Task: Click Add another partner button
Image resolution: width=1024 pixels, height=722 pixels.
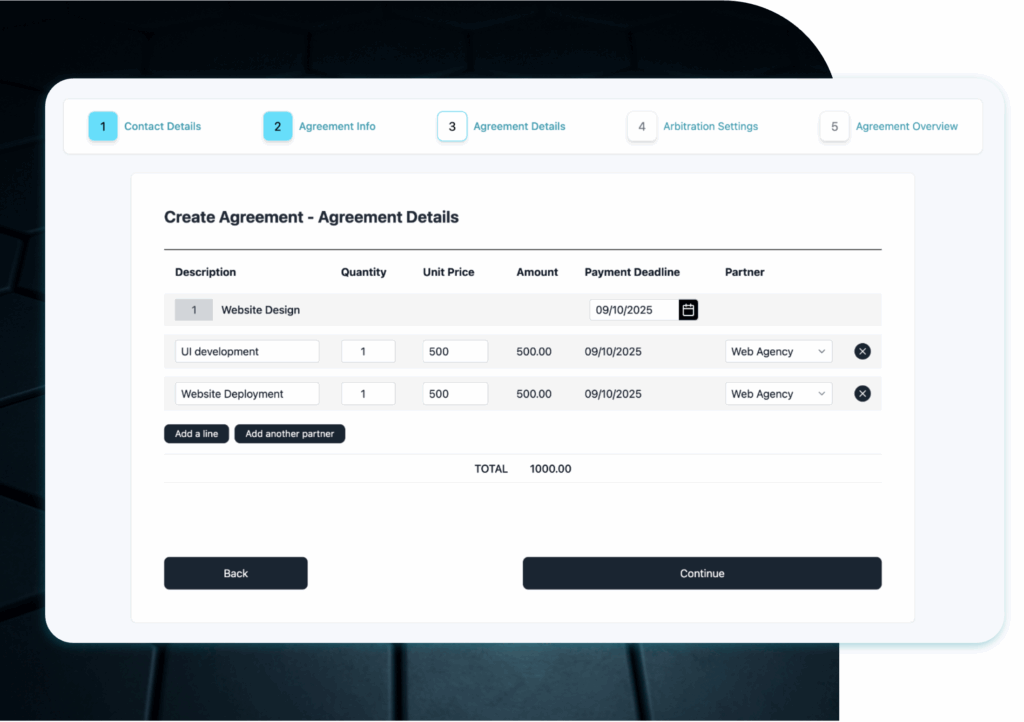Action: tap(289, 434)
